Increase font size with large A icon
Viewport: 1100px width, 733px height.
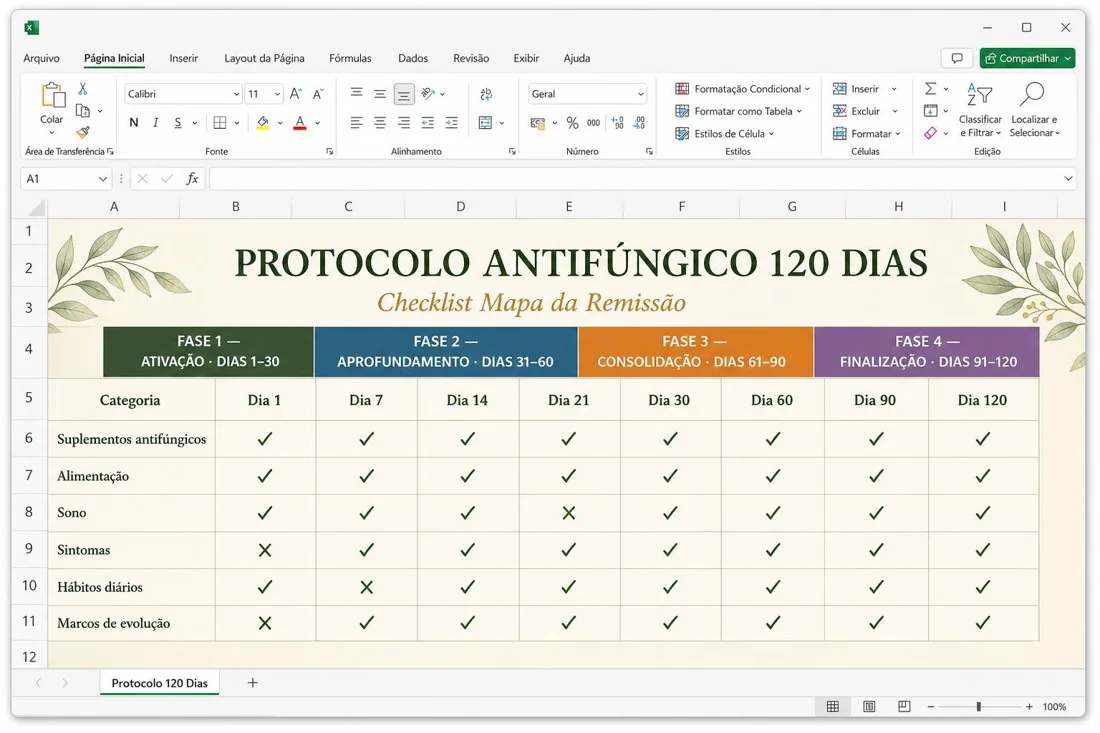tap(296, 94)
